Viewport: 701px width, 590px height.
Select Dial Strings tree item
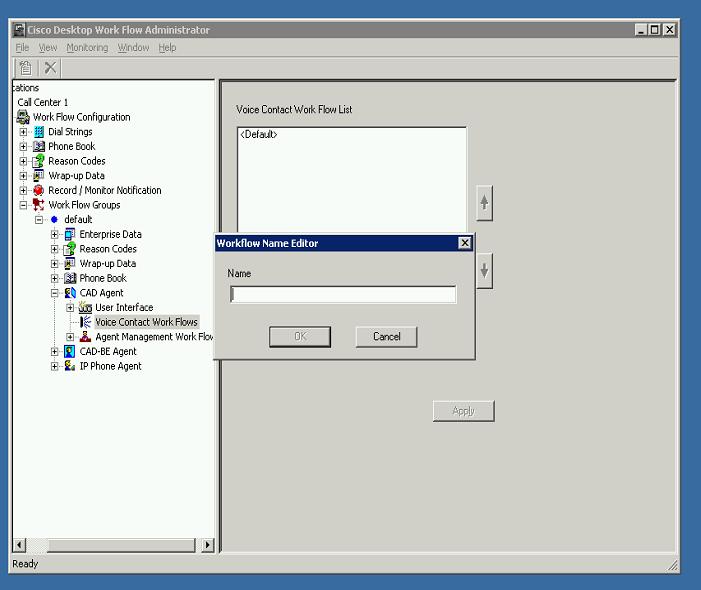coord(70,132)
